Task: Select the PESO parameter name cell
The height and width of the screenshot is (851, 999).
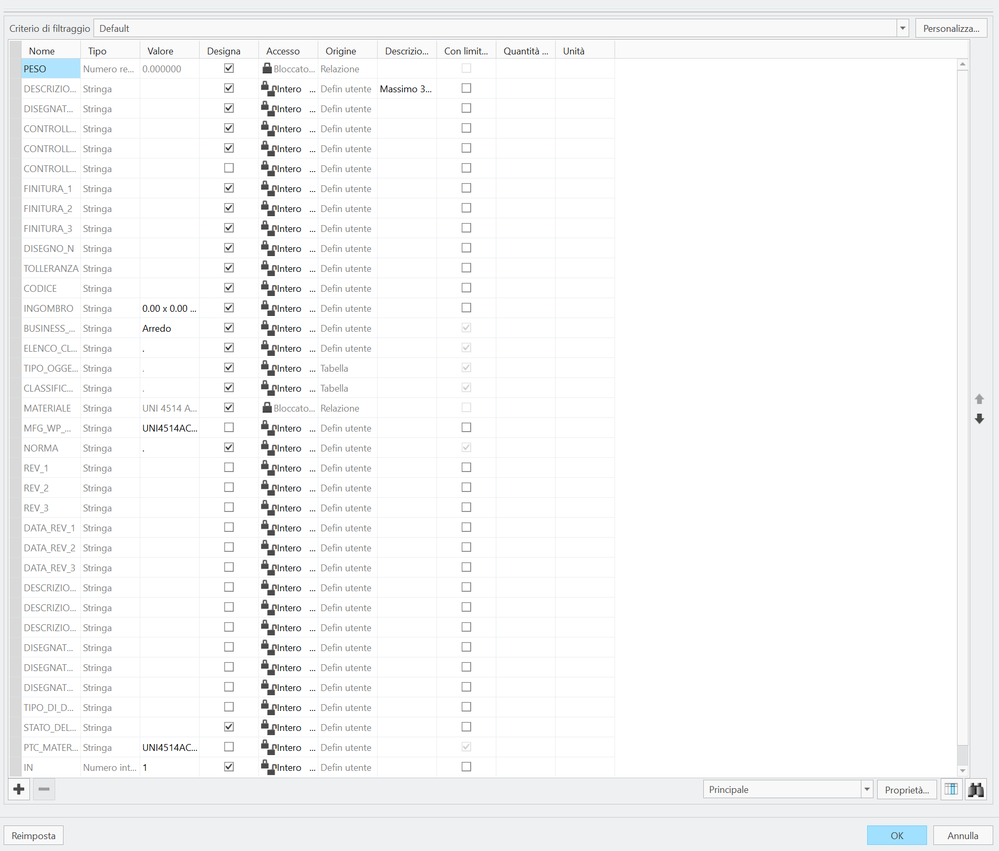Action: [x=51, y=69]
